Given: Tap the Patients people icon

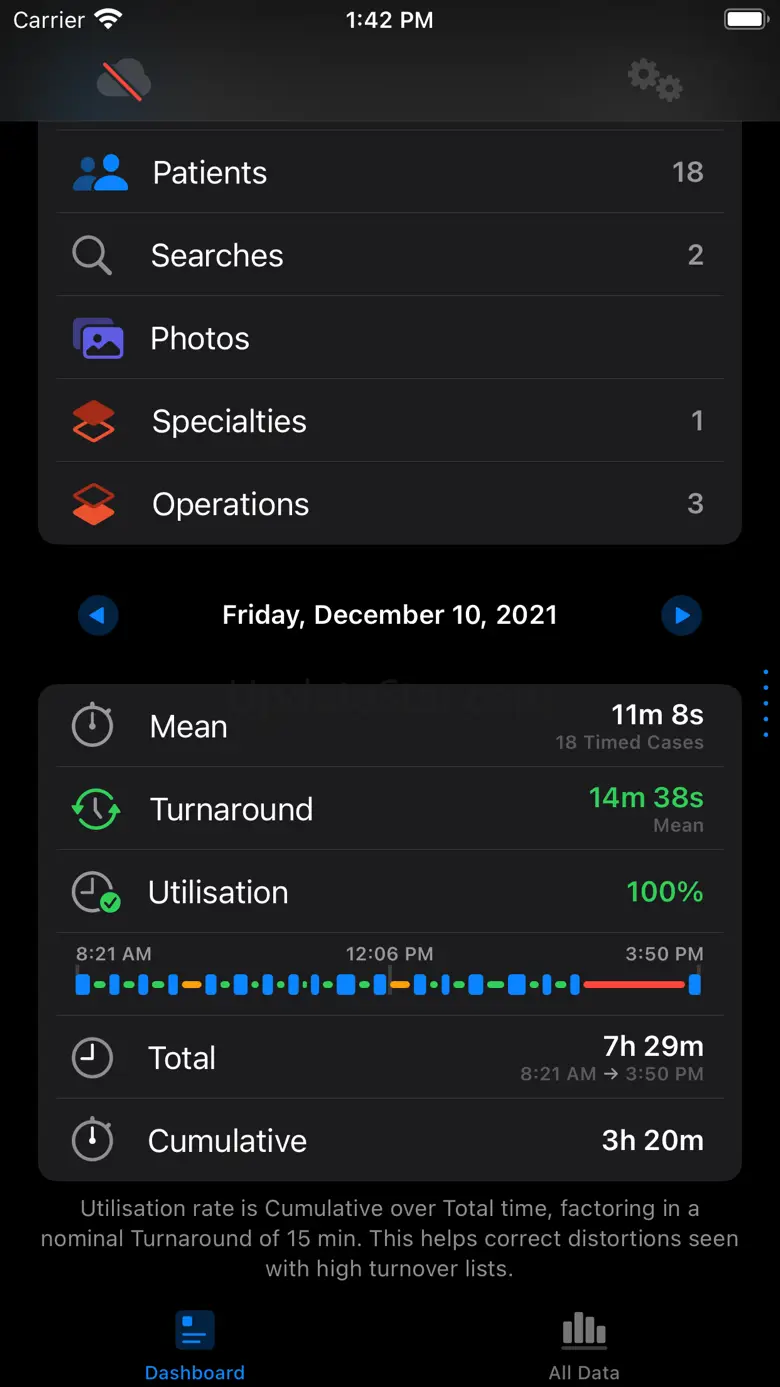Looking at the screenshot, I should pyautogui.click(x=100, y=172).
